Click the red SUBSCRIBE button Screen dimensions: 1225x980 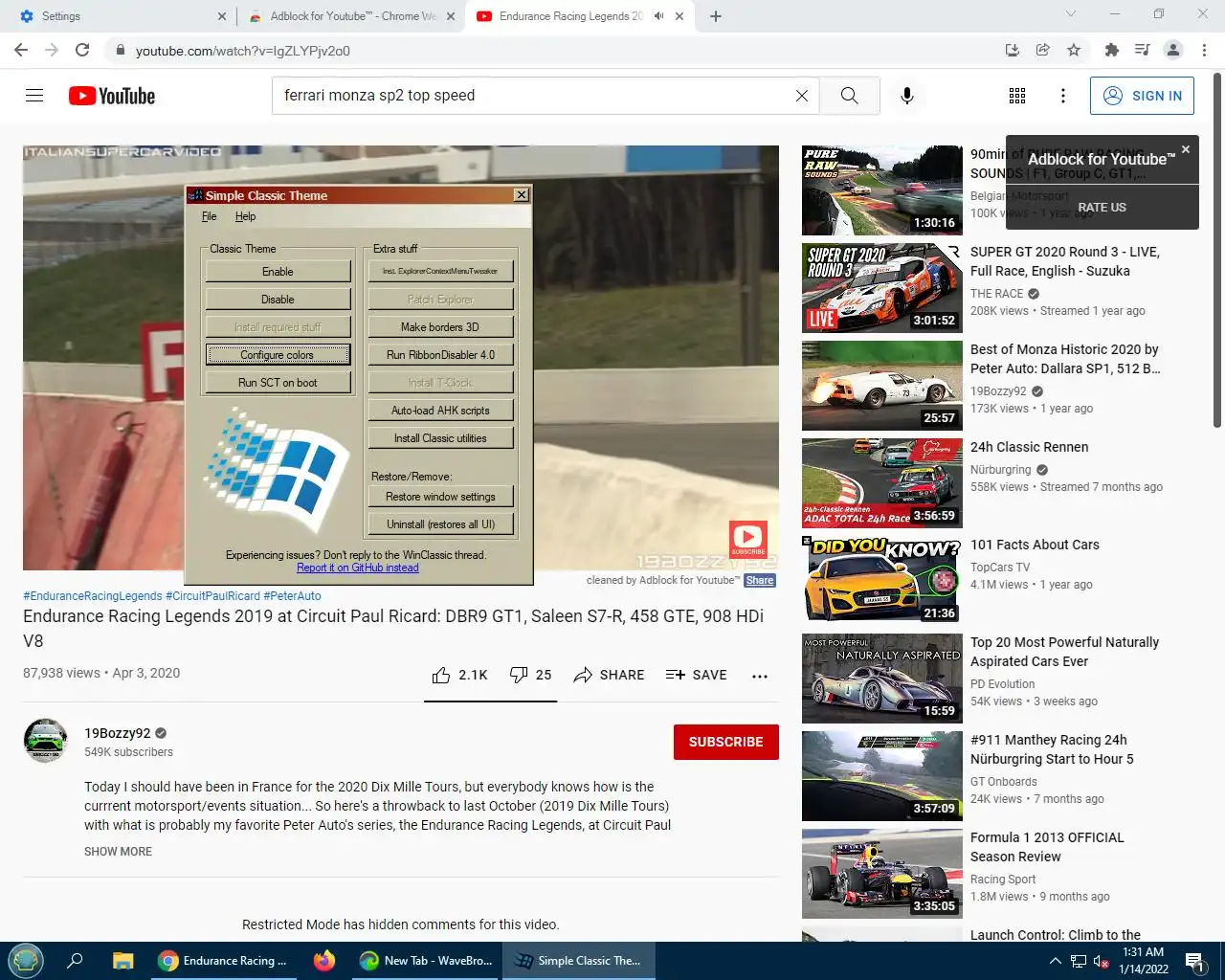pos(726,742)
